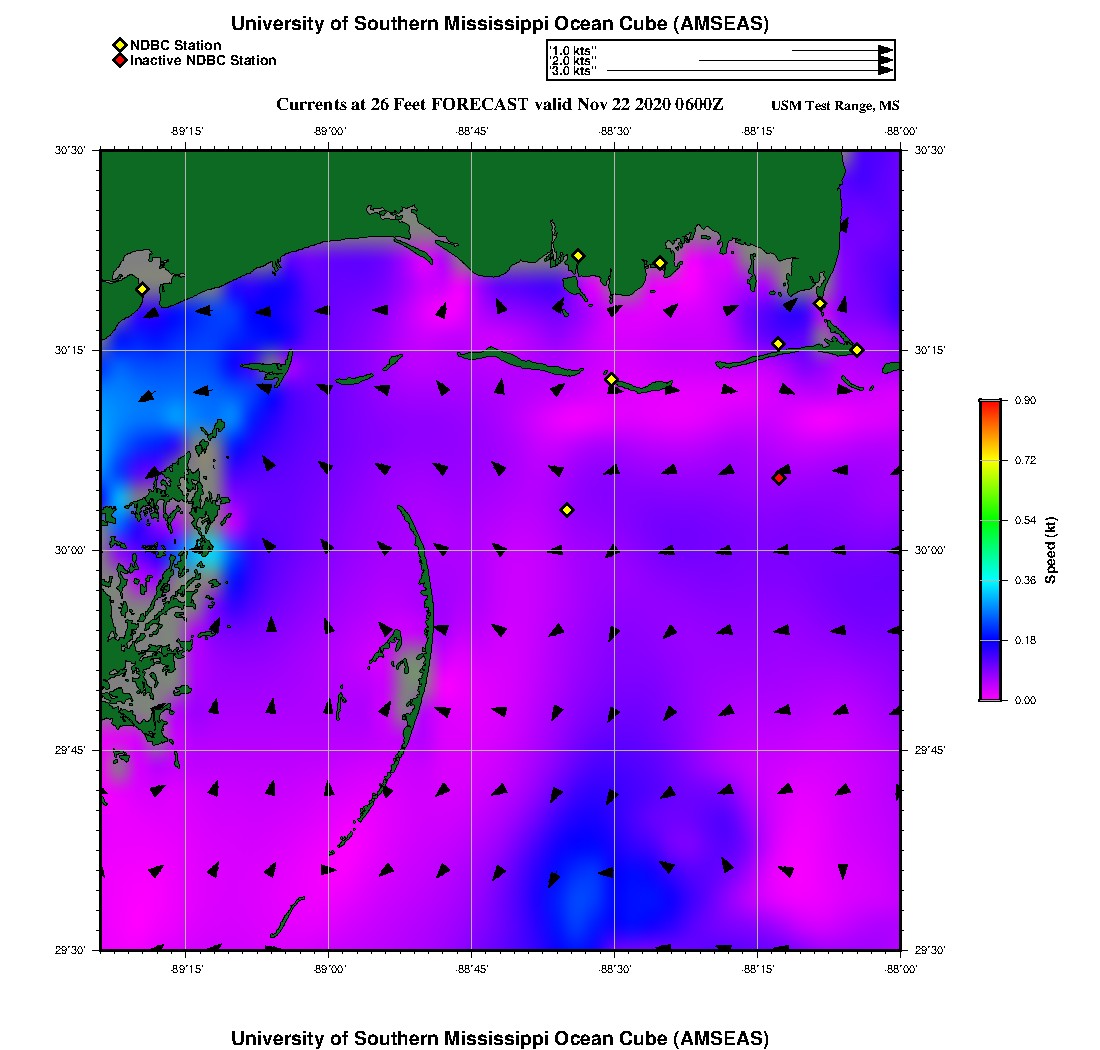Click the 'NDBC Station' legend label

pos(176,45)
